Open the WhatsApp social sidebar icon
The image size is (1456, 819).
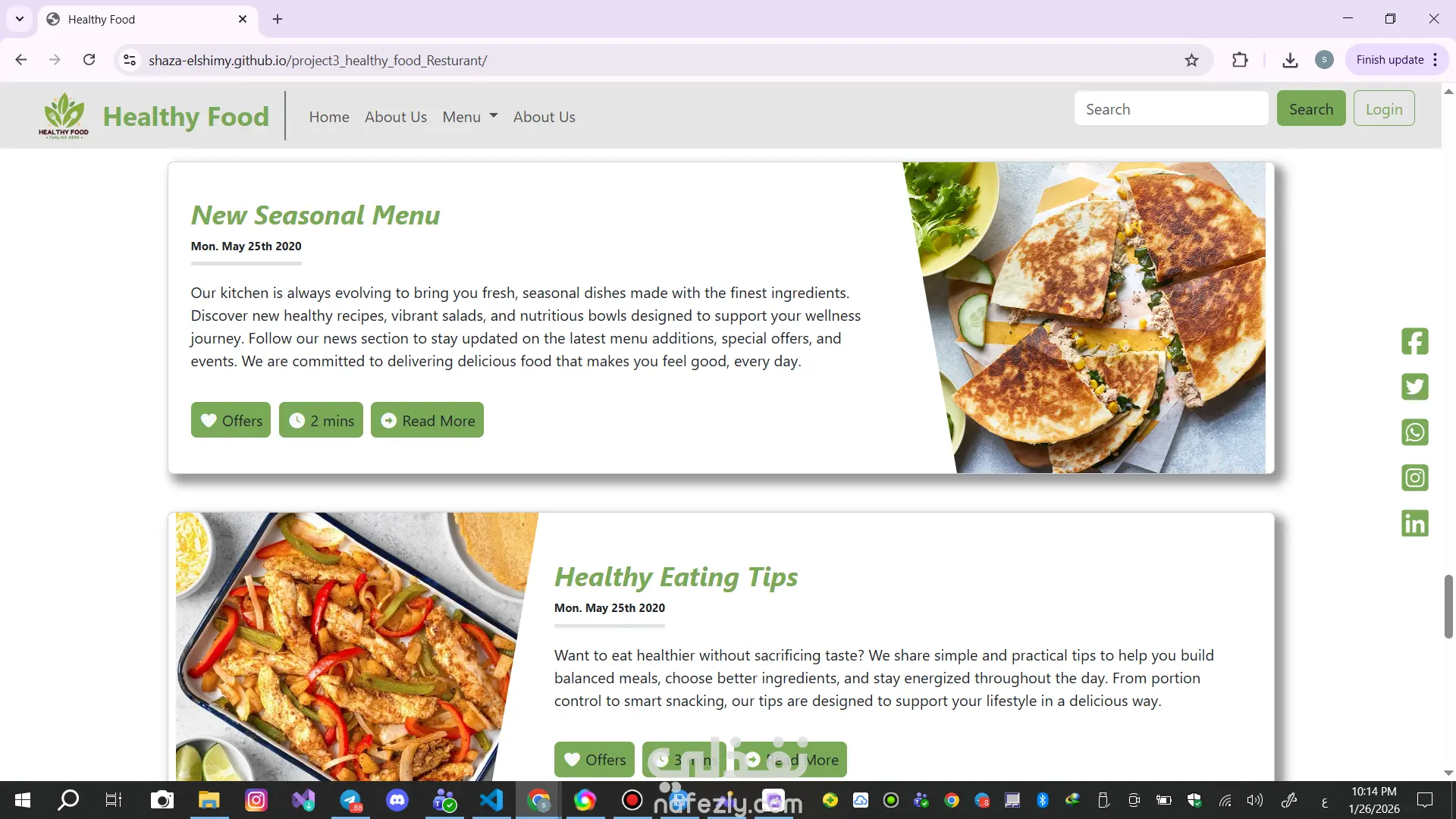(1415, 432)
